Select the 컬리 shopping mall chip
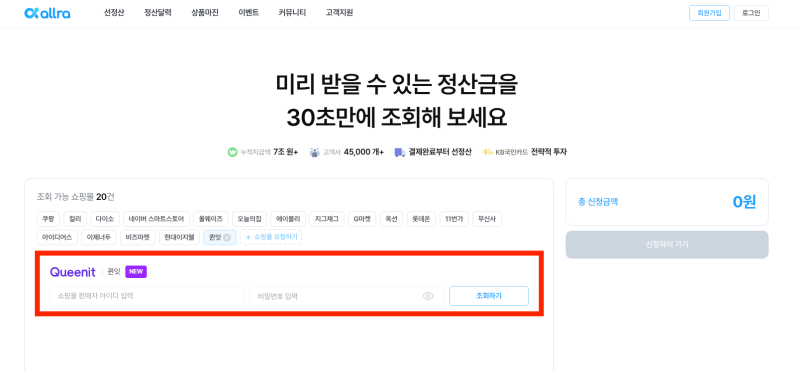Screen dimensions: 800x371 pyautogui.click(x=76, y=219)
